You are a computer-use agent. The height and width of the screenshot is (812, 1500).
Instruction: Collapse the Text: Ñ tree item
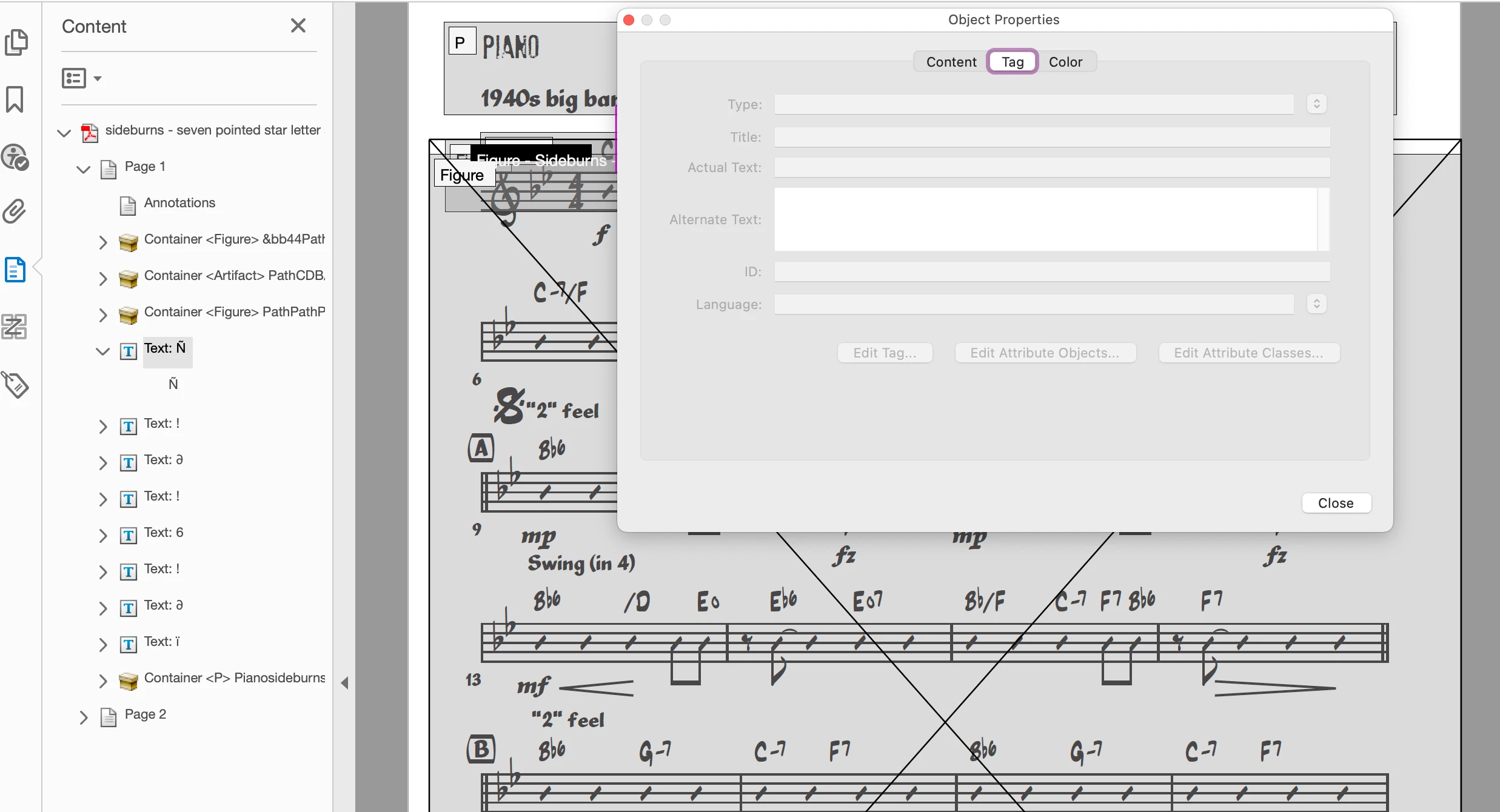coord(102,351)
